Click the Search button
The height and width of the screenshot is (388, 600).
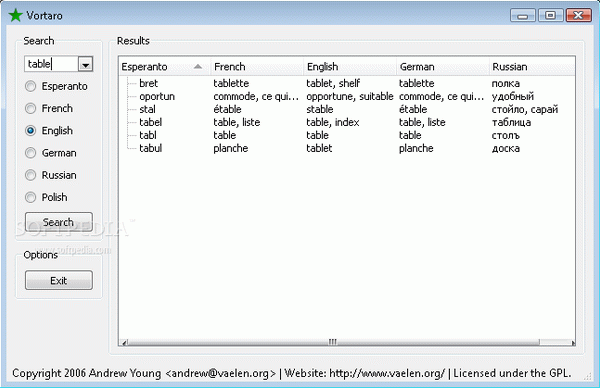59,222
